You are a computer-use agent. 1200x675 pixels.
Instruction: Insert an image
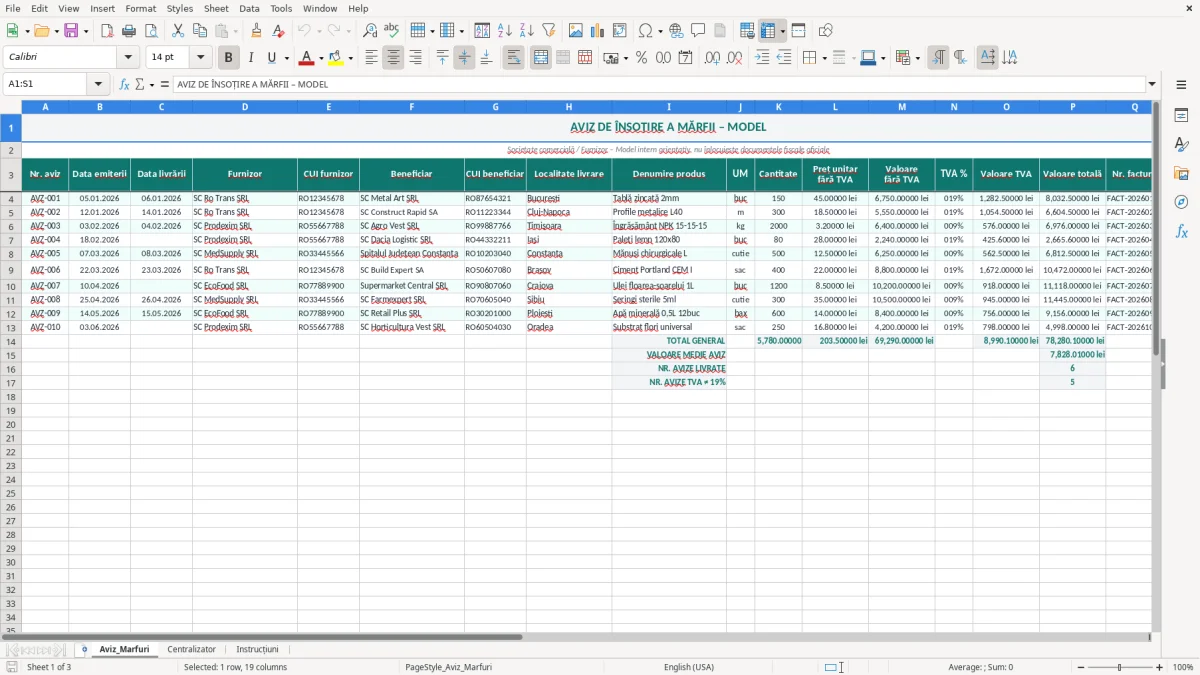click(576, 31)
